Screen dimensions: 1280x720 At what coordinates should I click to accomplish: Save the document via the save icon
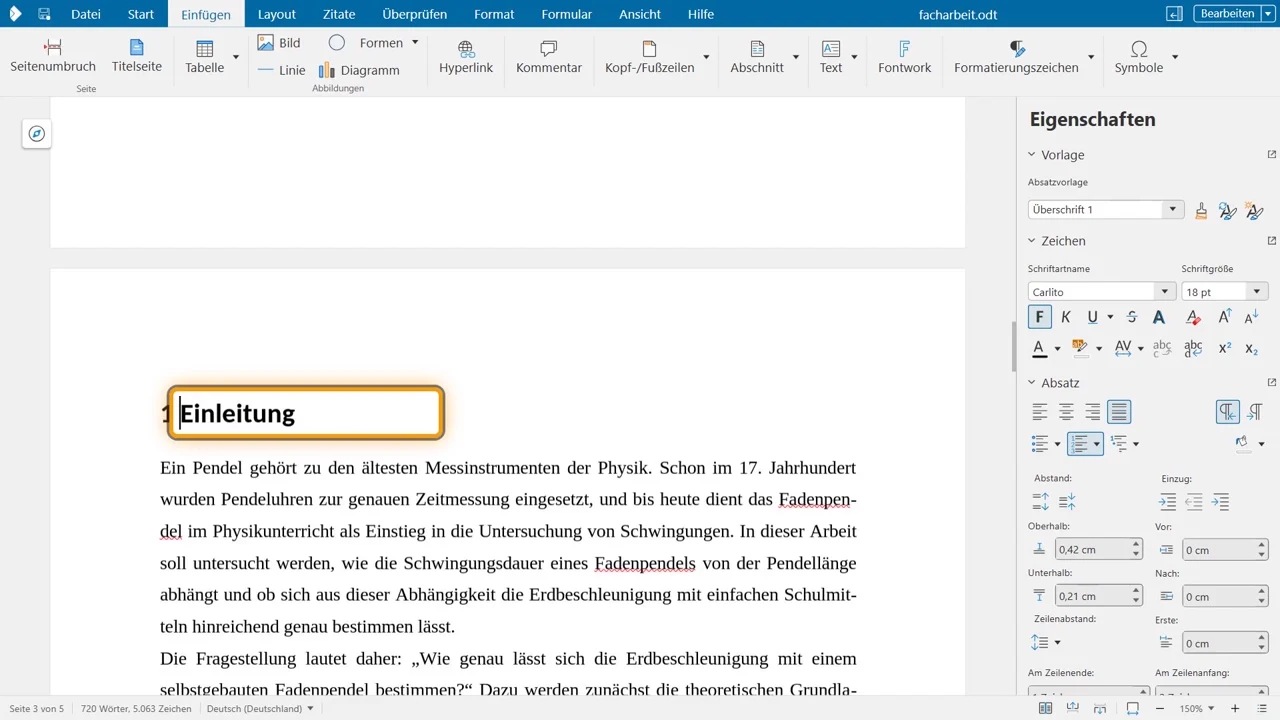[x=44, y=14]
